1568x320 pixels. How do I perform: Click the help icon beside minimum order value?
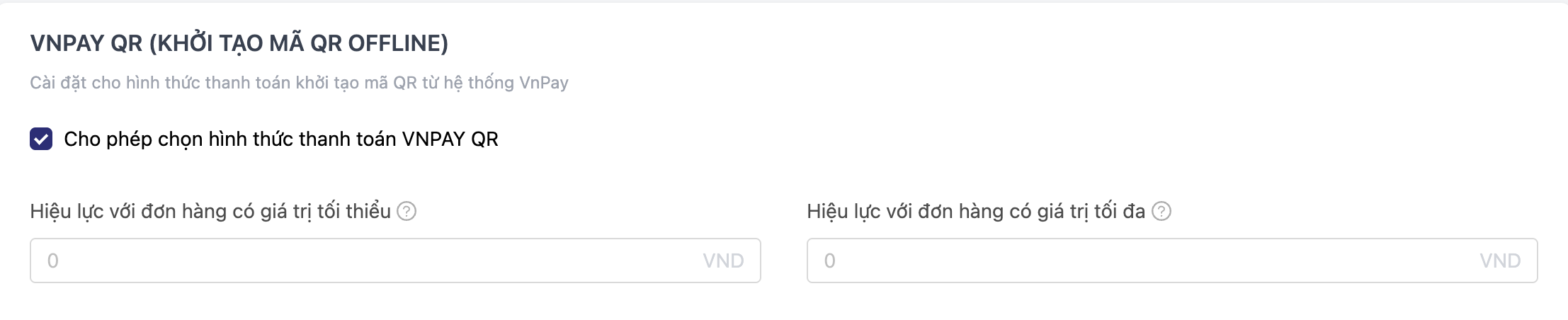(407, 211)
